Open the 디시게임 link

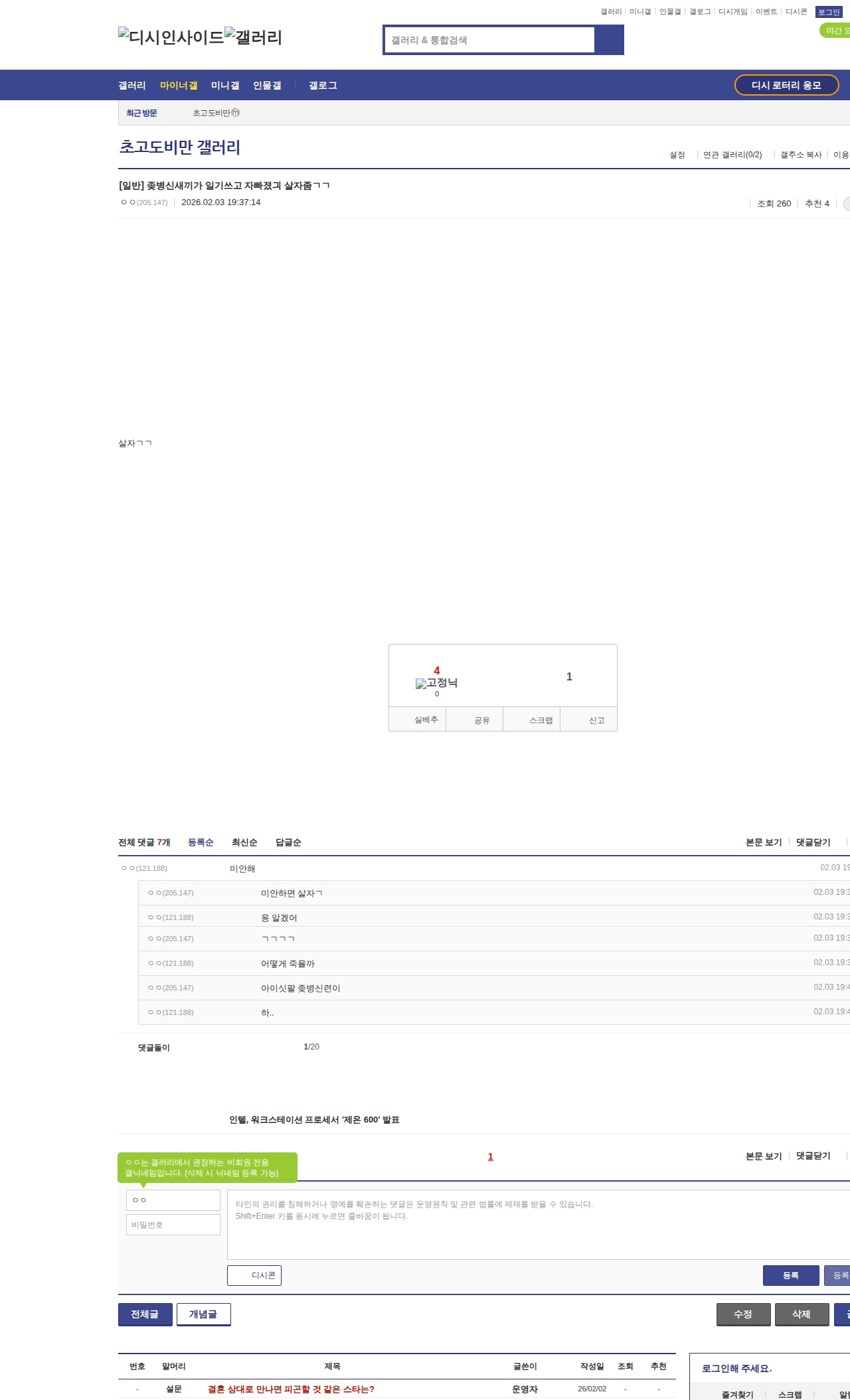point(733,12)
